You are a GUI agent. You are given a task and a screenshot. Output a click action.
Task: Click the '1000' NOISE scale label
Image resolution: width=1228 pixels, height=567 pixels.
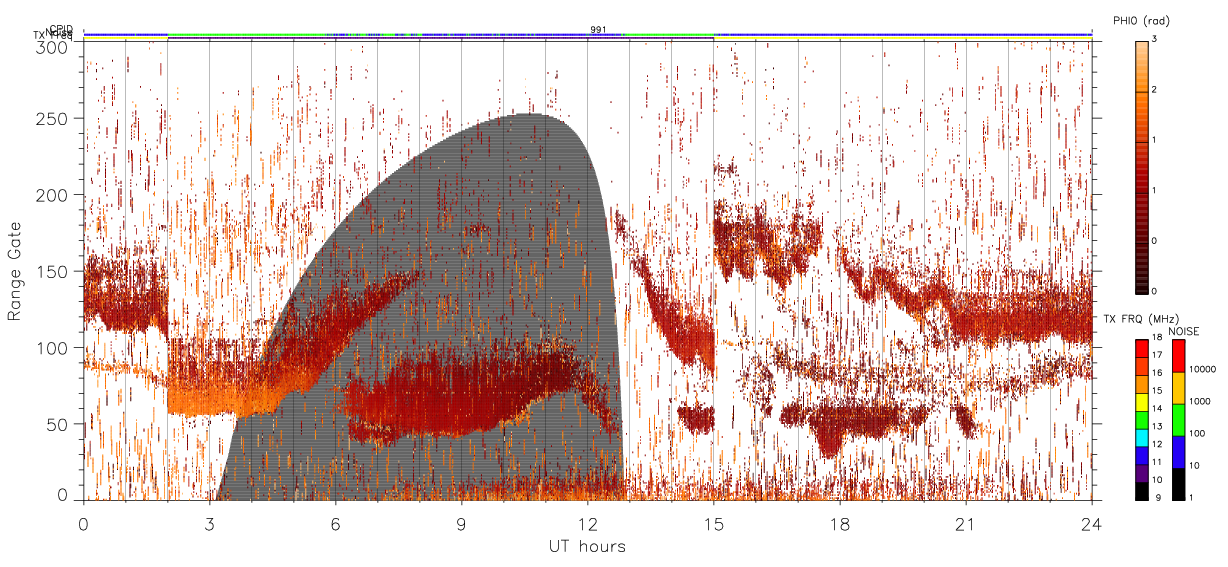(1200, 400)
